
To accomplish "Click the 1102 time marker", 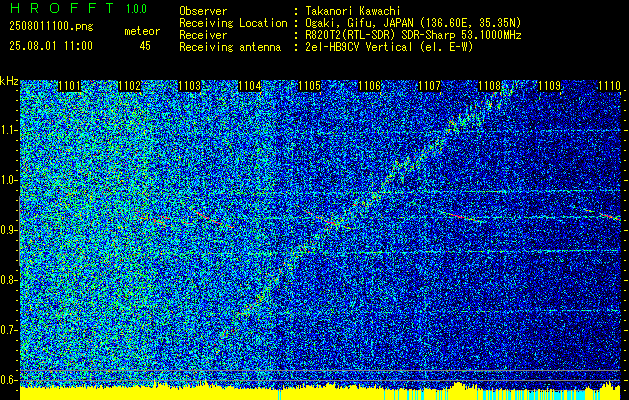I will [x=130, y=86].
